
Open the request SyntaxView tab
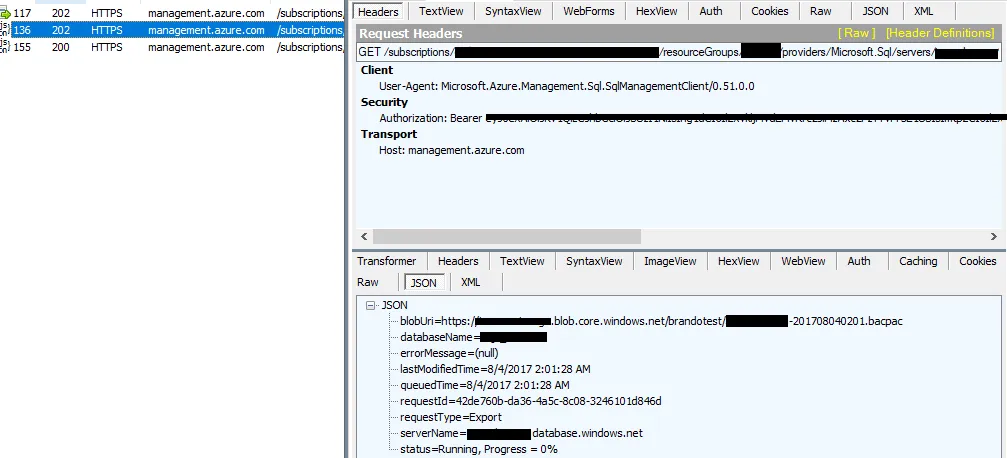pos(512,11)
